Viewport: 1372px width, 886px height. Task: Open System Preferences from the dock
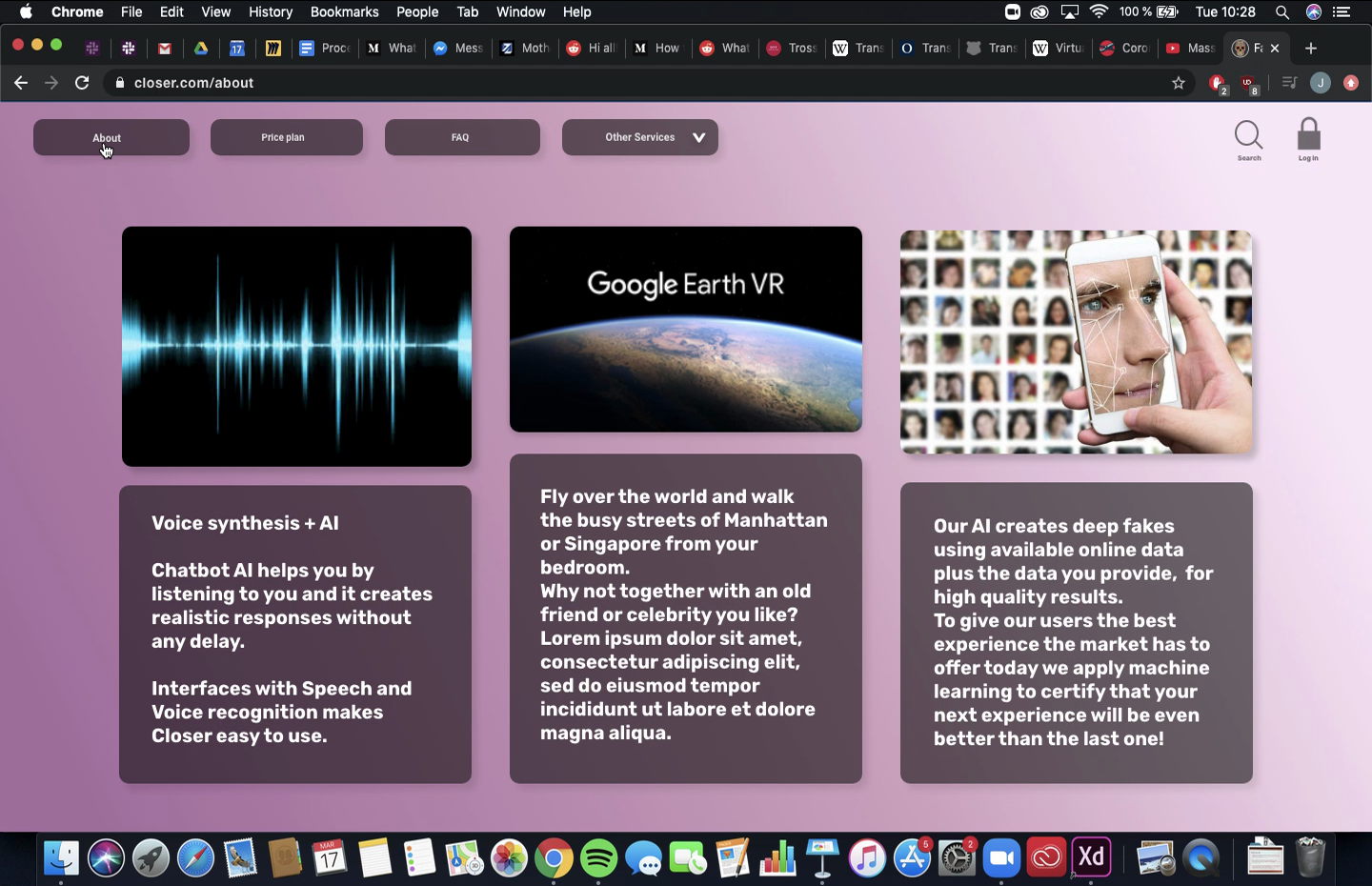(957, 858)
